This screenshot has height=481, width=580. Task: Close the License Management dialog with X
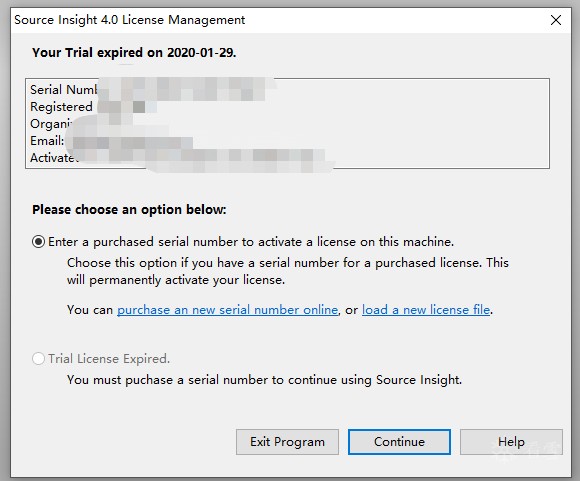coord(556,20)
